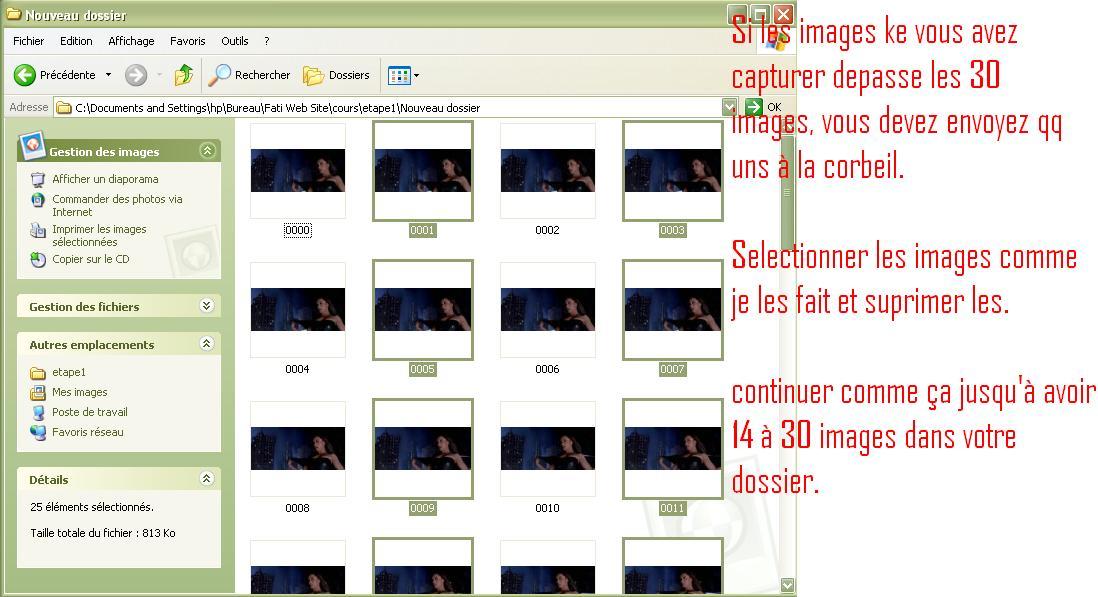Open the etape1 folder link
This screenshot has width=1098, height=597.
[x=69, y=372]
